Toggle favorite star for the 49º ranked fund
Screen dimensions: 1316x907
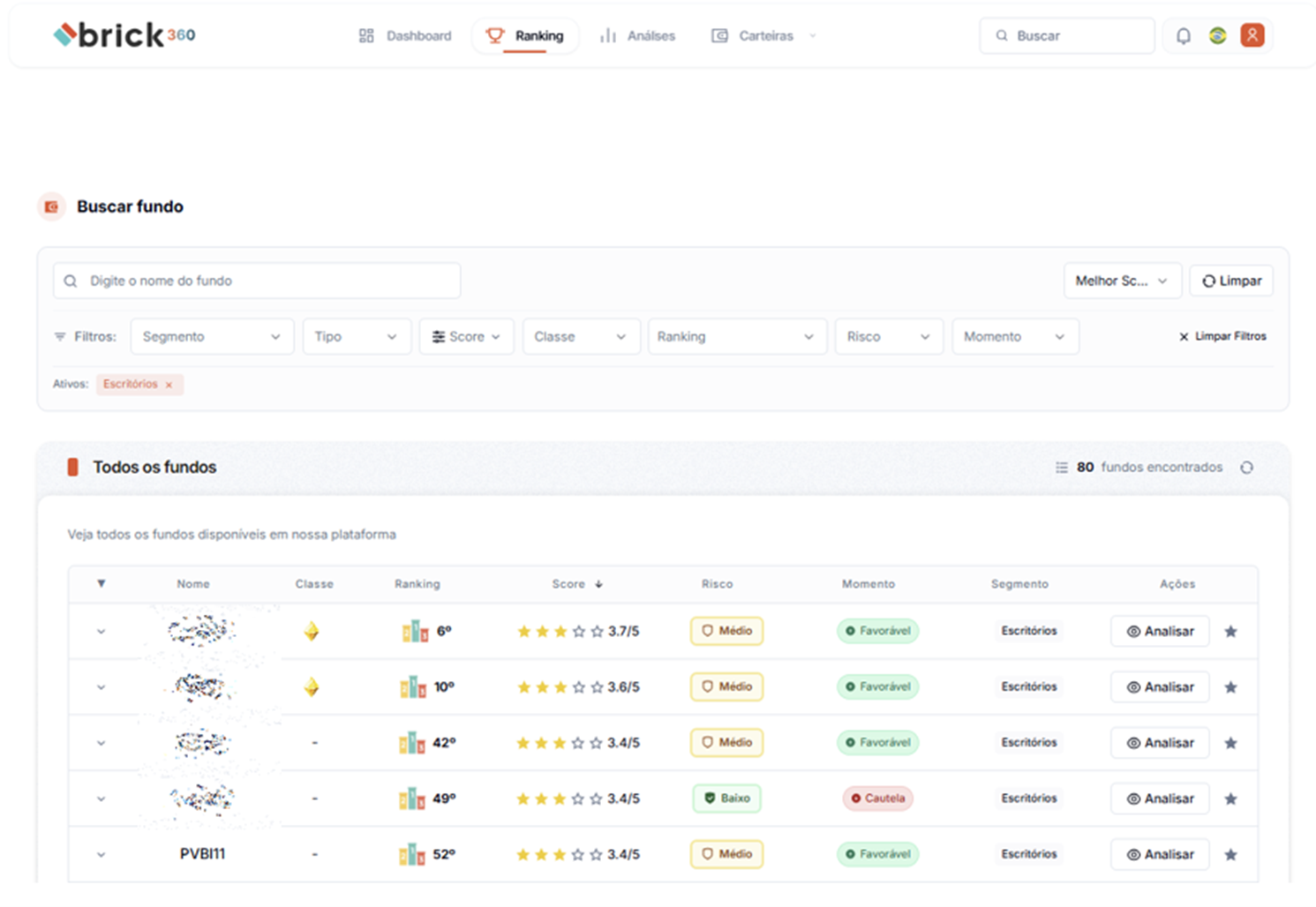pyautogui.click(x=1230, y=799)
